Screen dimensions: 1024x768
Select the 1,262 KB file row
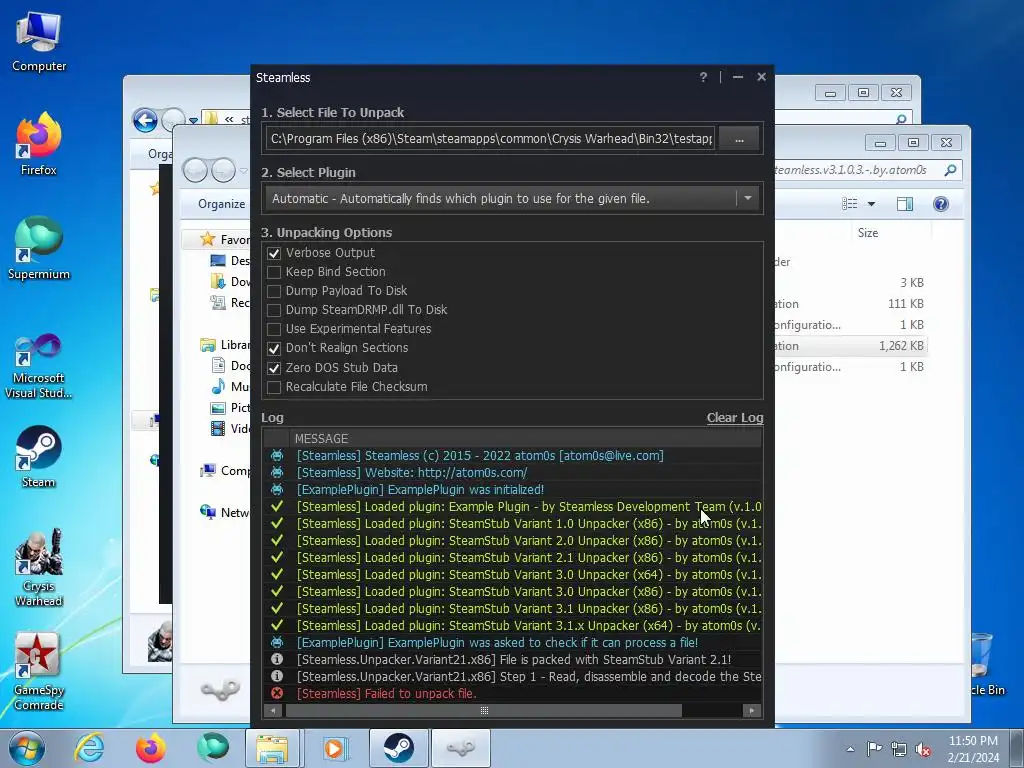(x=851, y=346)
